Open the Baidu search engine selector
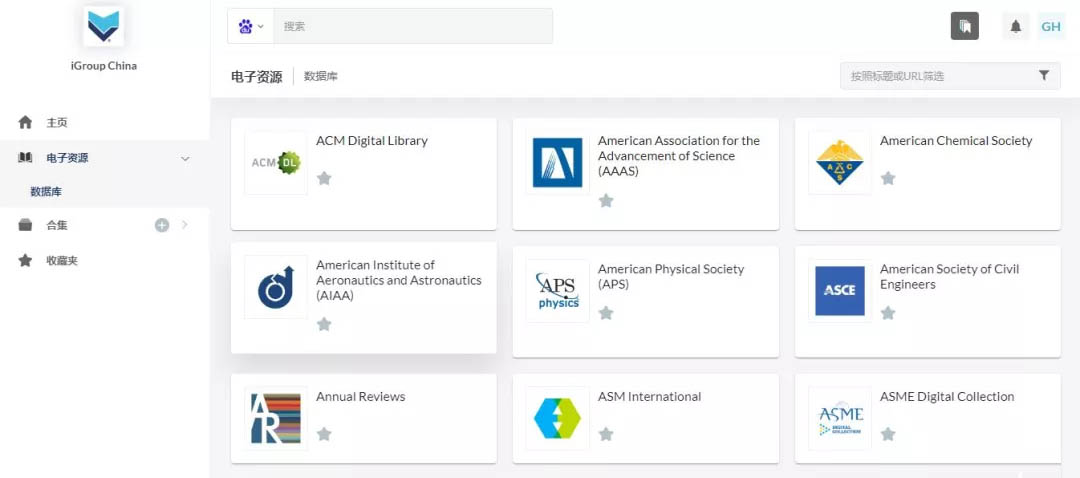1080x478 pixels. click(x=251, y=26)
